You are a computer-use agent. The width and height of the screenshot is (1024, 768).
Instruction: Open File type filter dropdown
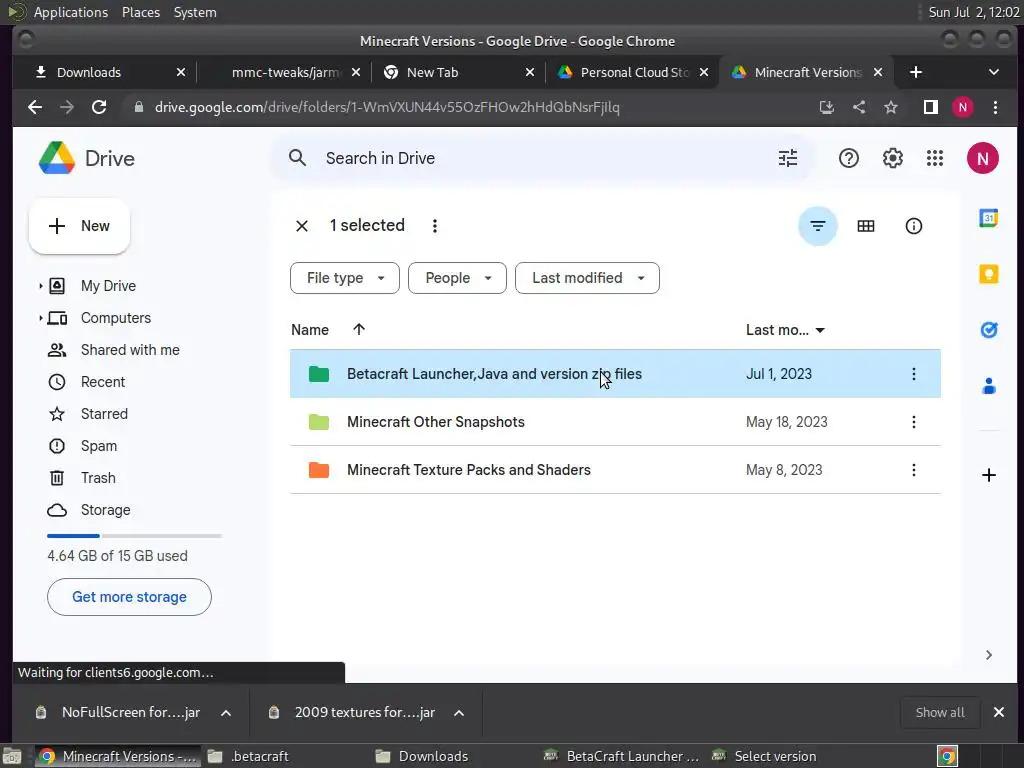(x=345, y=278)
